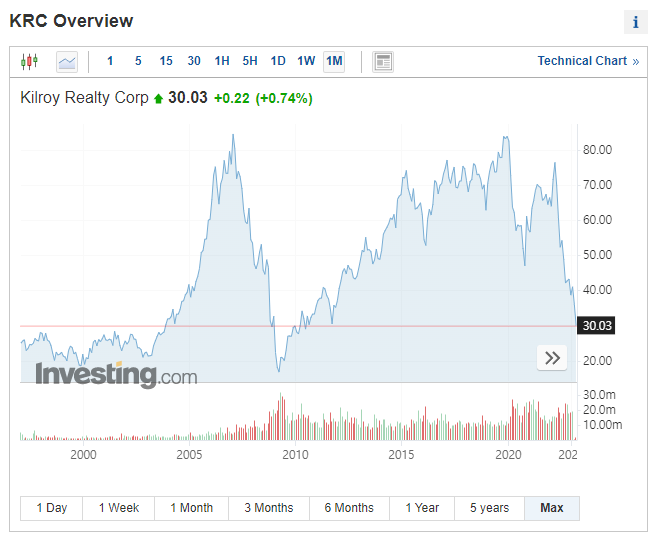The width and height of the screenshot is (659, 541).
Task: Click the Kilroy Realty Corp name text
Action: pos(84,98)
